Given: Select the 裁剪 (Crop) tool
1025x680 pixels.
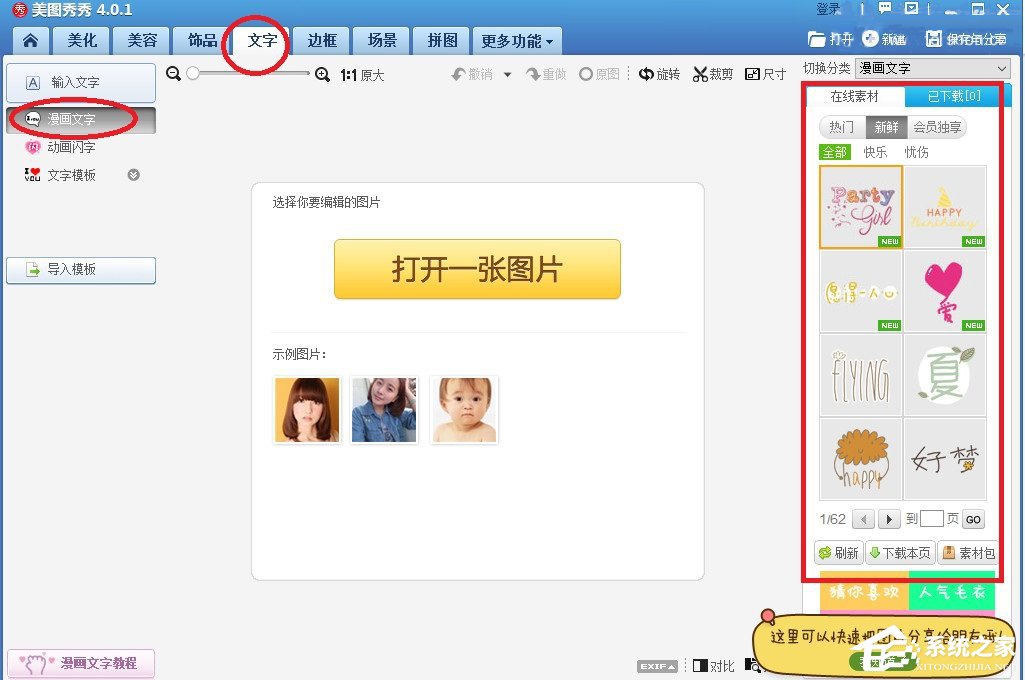Looking at the screenshot, I should (x=712, y=74).
